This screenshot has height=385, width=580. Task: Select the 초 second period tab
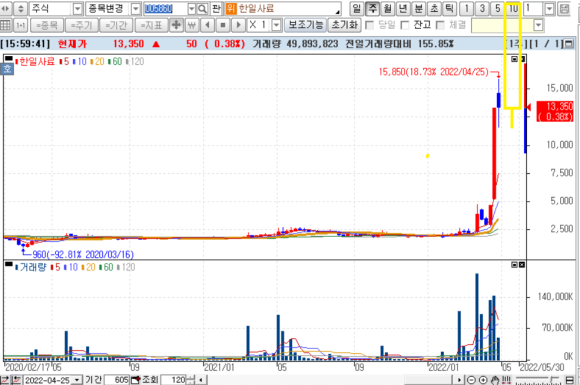click(x=434, y=9)
